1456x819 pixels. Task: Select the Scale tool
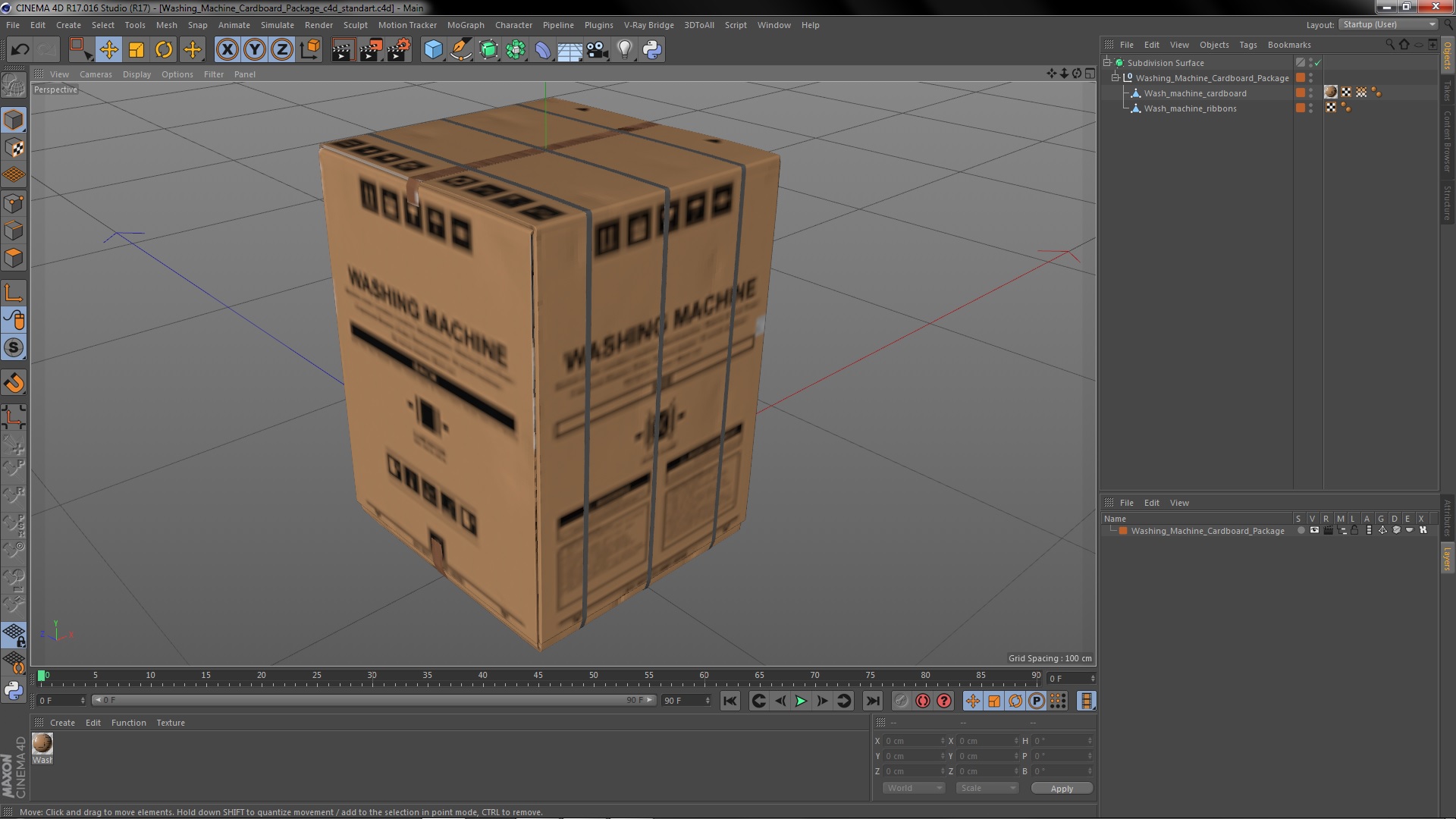[x=136, y=50]
